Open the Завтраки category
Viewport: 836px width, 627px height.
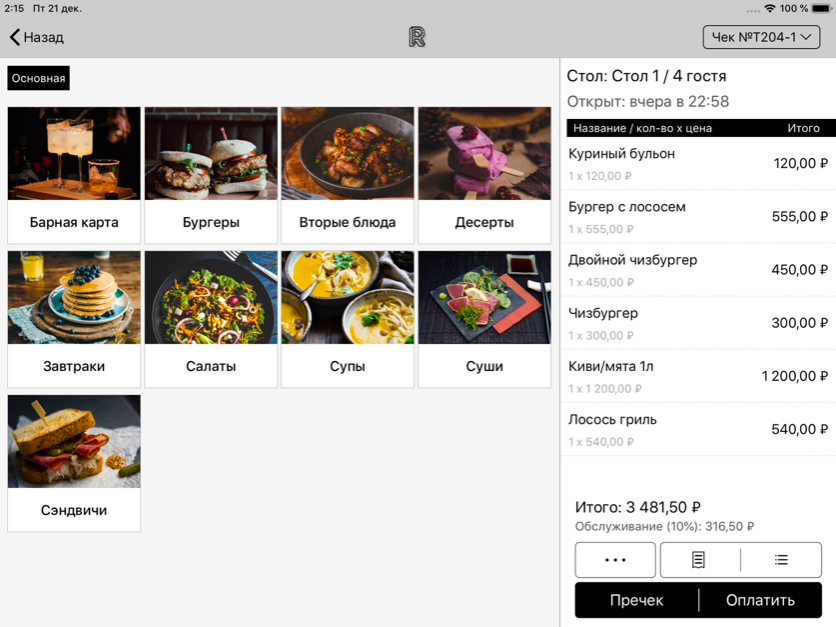(74, 319)
